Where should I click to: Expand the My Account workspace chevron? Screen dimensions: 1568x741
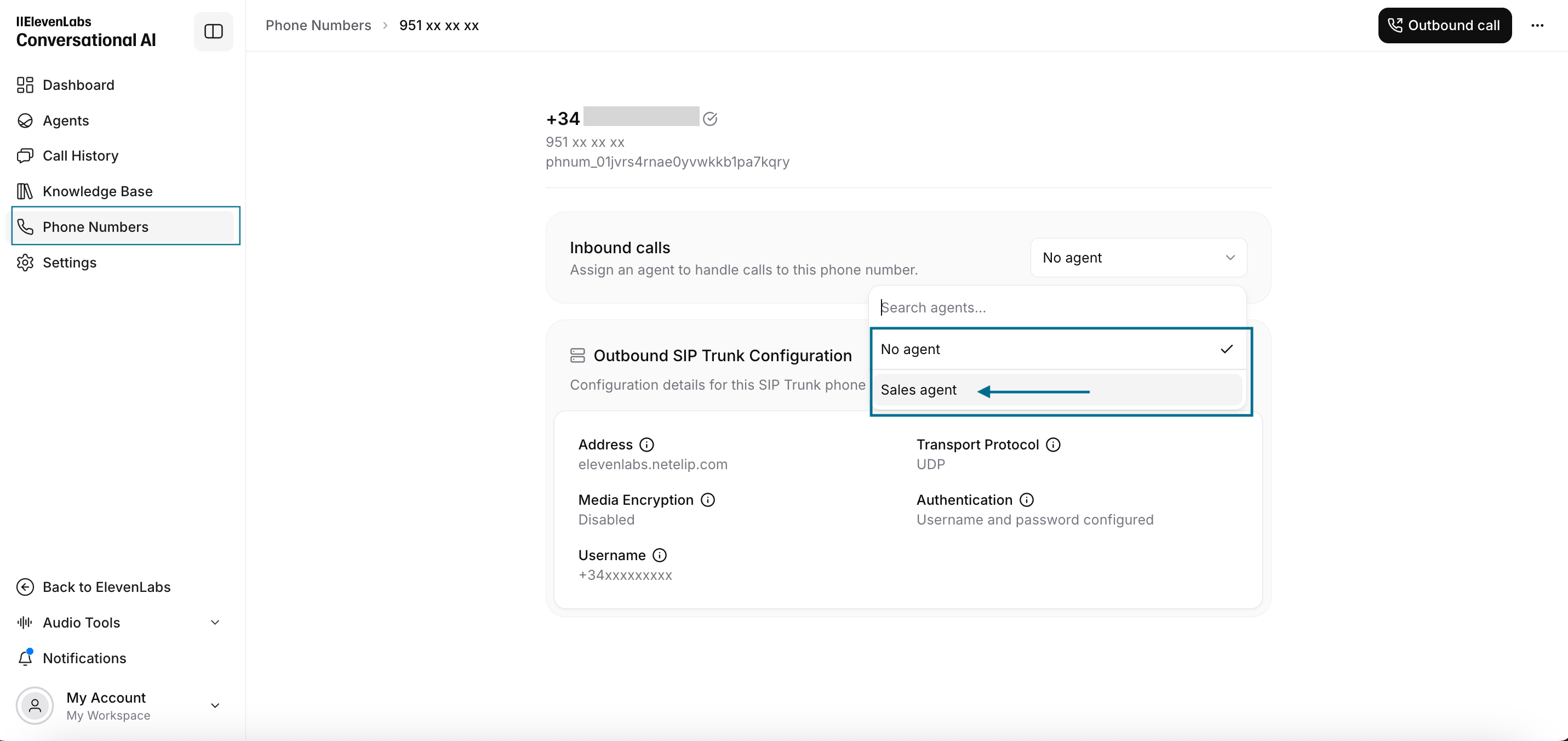[x=215, y=706]
